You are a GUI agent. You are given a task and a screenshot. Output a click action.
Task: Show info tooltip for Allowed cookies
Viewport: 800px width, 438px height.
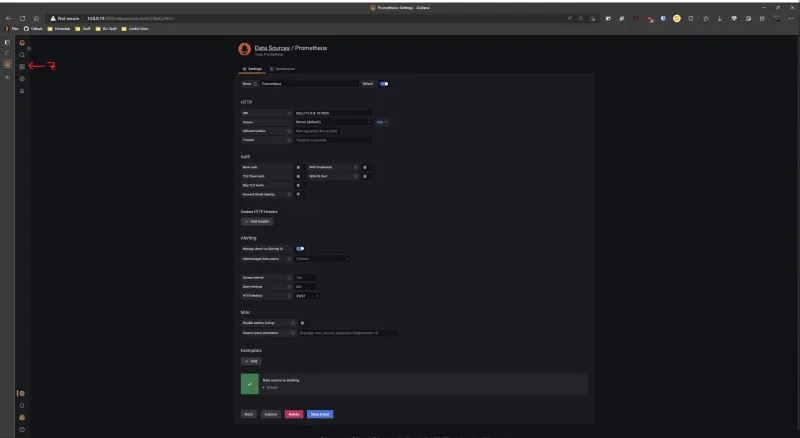[x=289, y=131]
